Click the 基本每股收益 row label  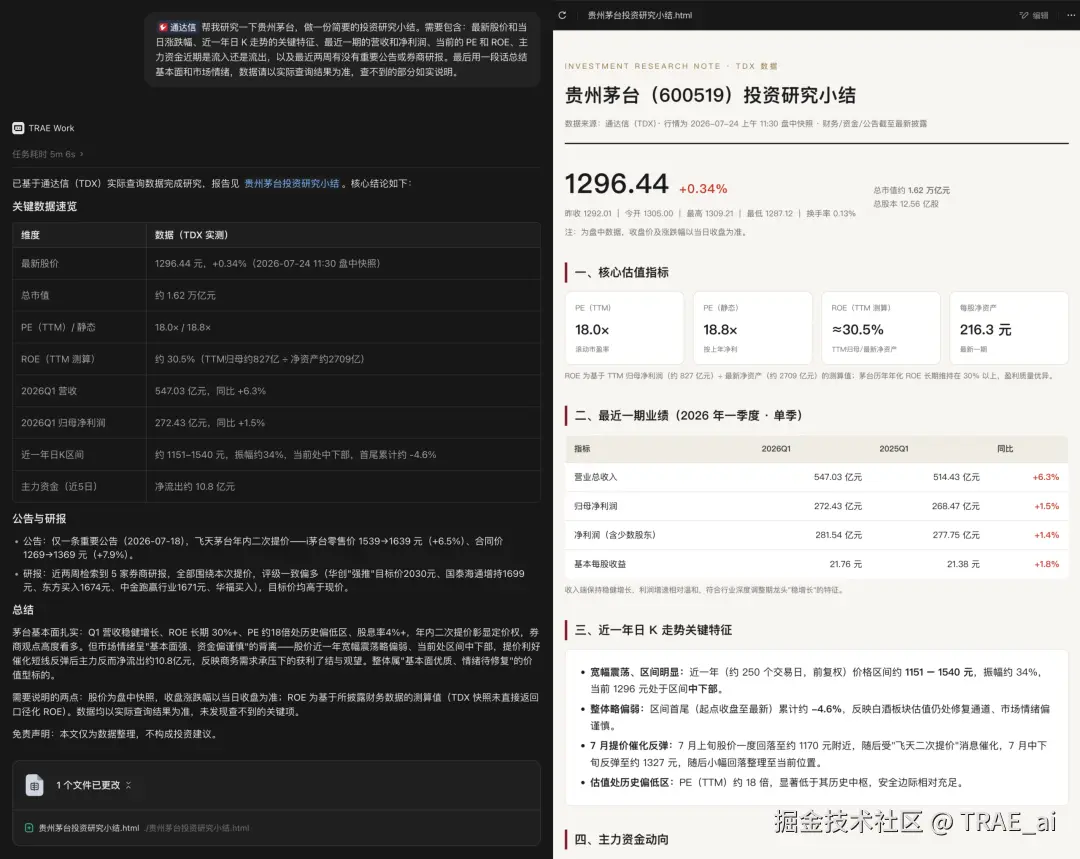[600, 563]
